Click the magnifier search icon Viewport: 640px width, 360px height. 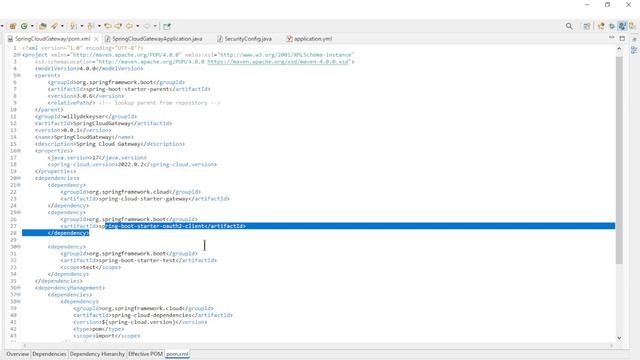[x=569, y=26]
